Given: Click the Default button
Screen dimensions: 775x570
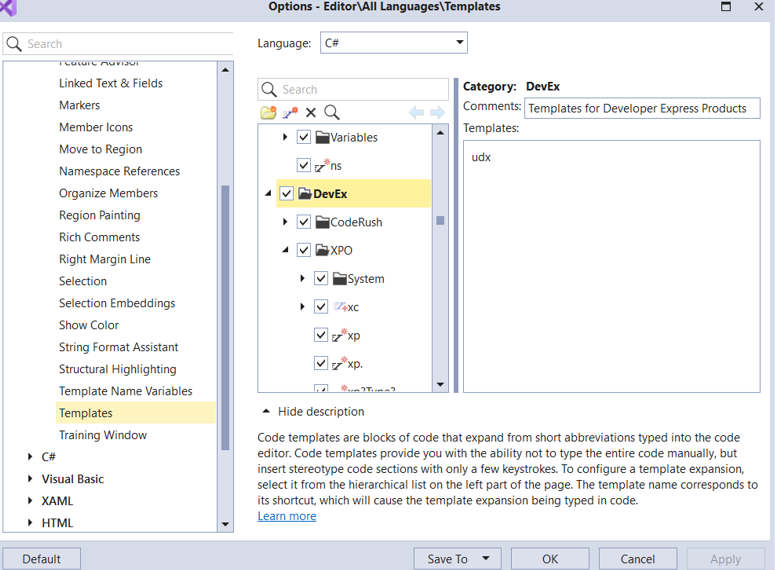Looking at the screenshot, I should [42, 559].
